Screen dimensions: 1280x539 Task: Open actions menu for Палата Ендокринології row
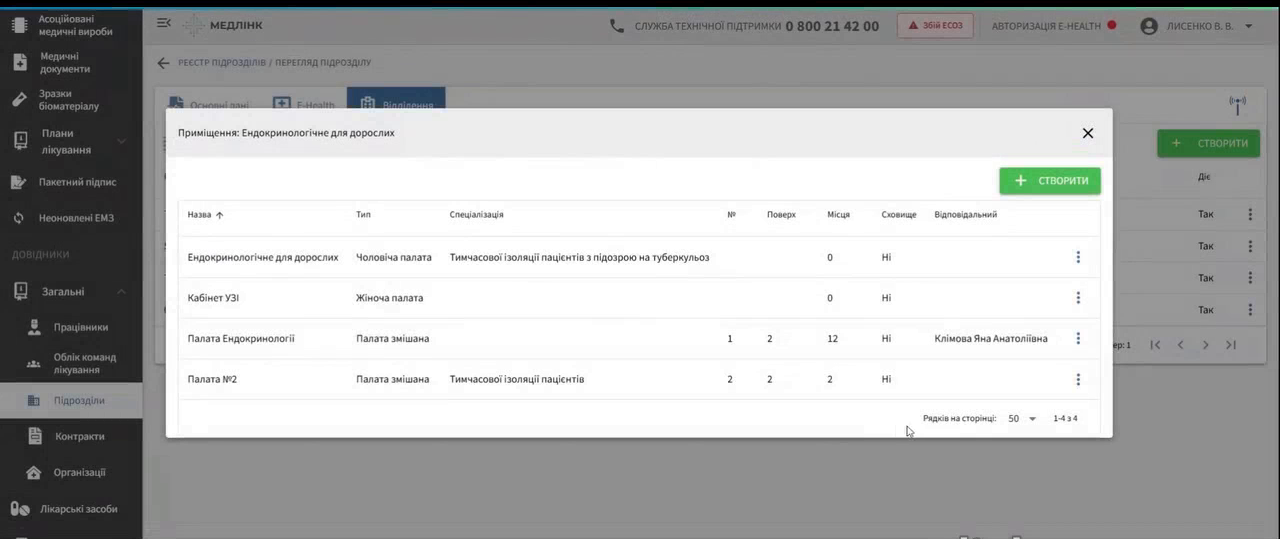1078,338
